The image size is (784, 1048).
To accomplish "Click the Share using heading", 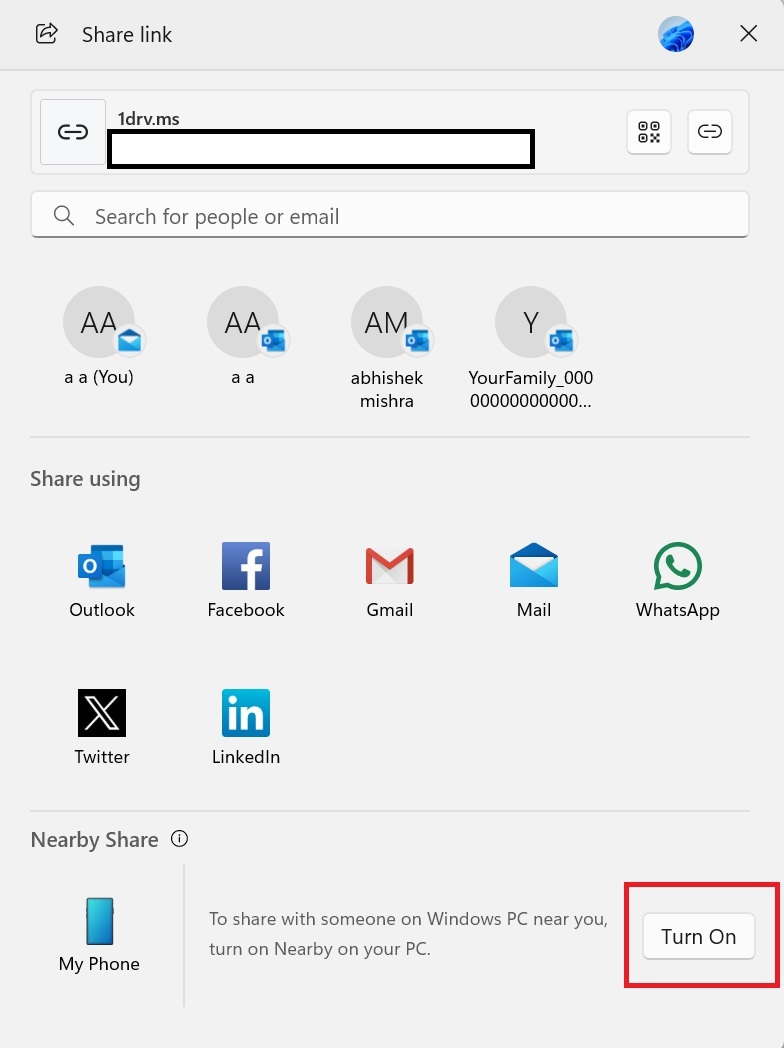I will point(85,479).
